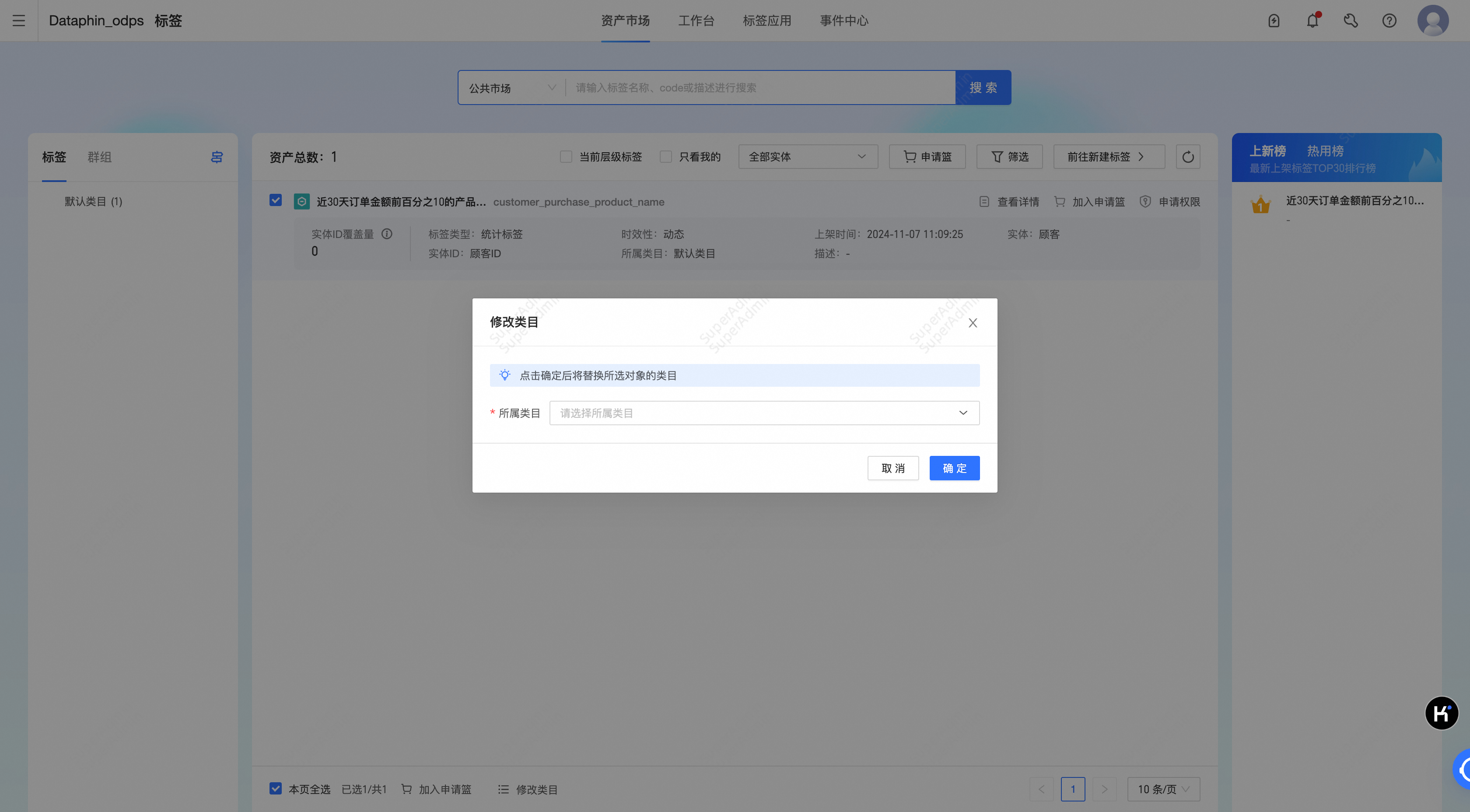Enable the 只看我的 checkbox
The width and height of the screenshot is (1470, 812).
(x=666, y=156)
